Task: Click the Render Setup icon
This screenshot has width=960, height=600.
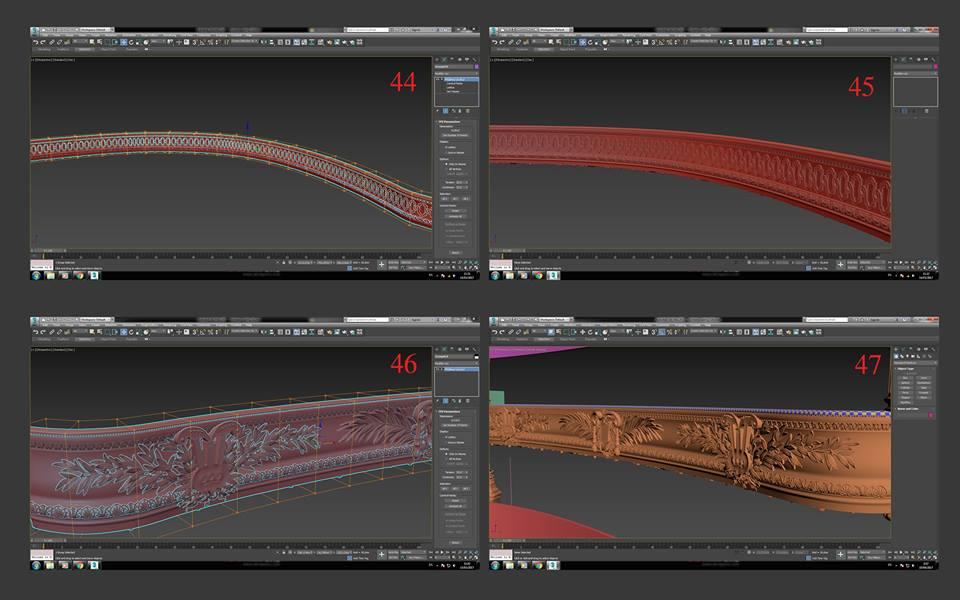Action: 311,43
